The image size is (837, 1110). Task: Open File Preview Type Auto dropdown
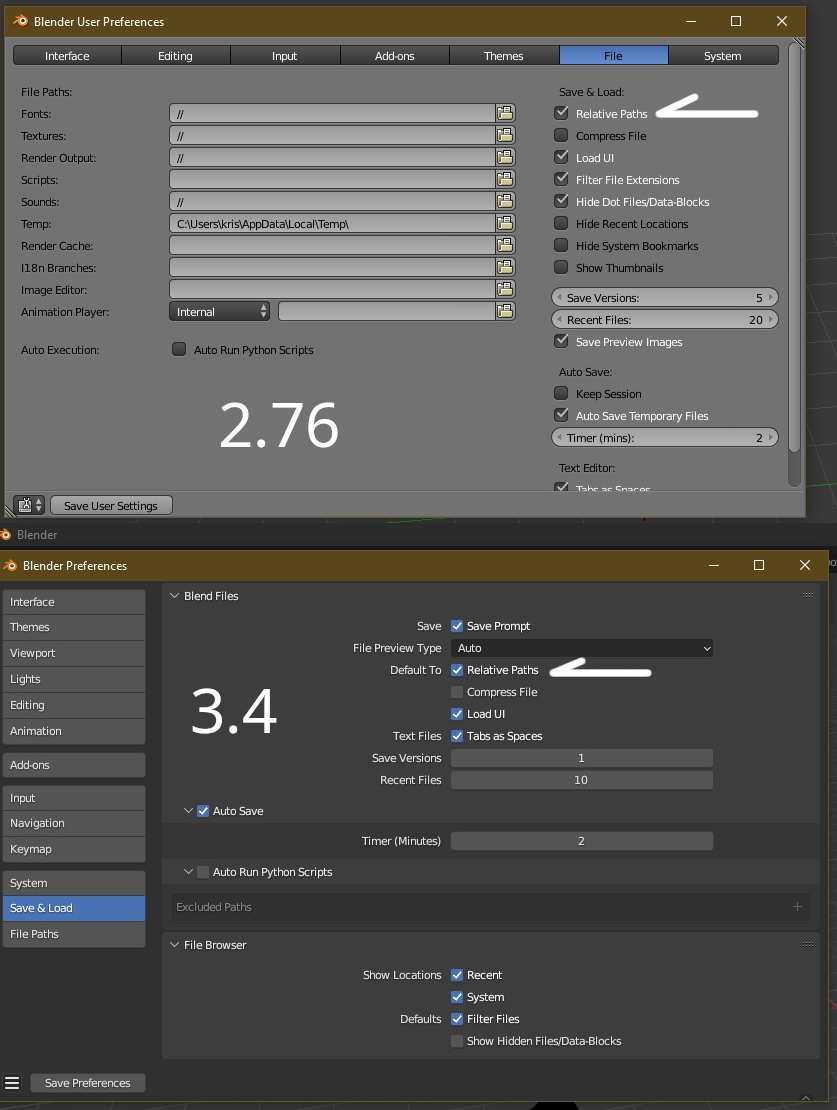tap(581, 648)
